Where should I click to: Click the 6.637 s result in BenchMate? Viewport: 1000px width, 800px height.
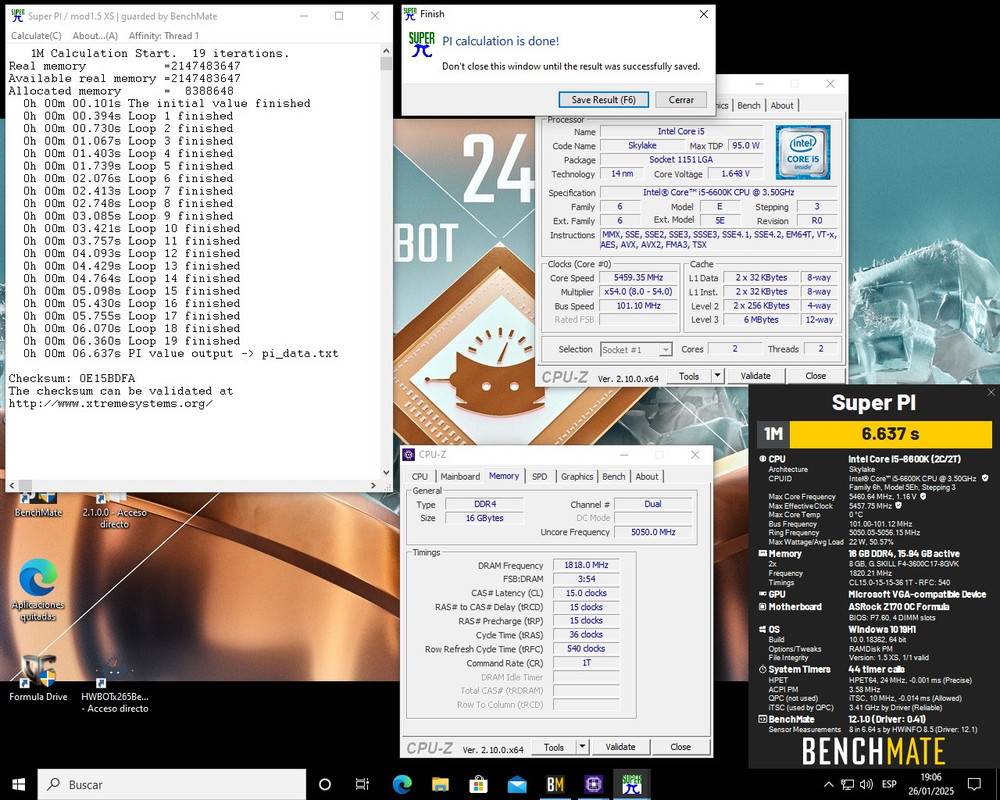coord(890,434)
